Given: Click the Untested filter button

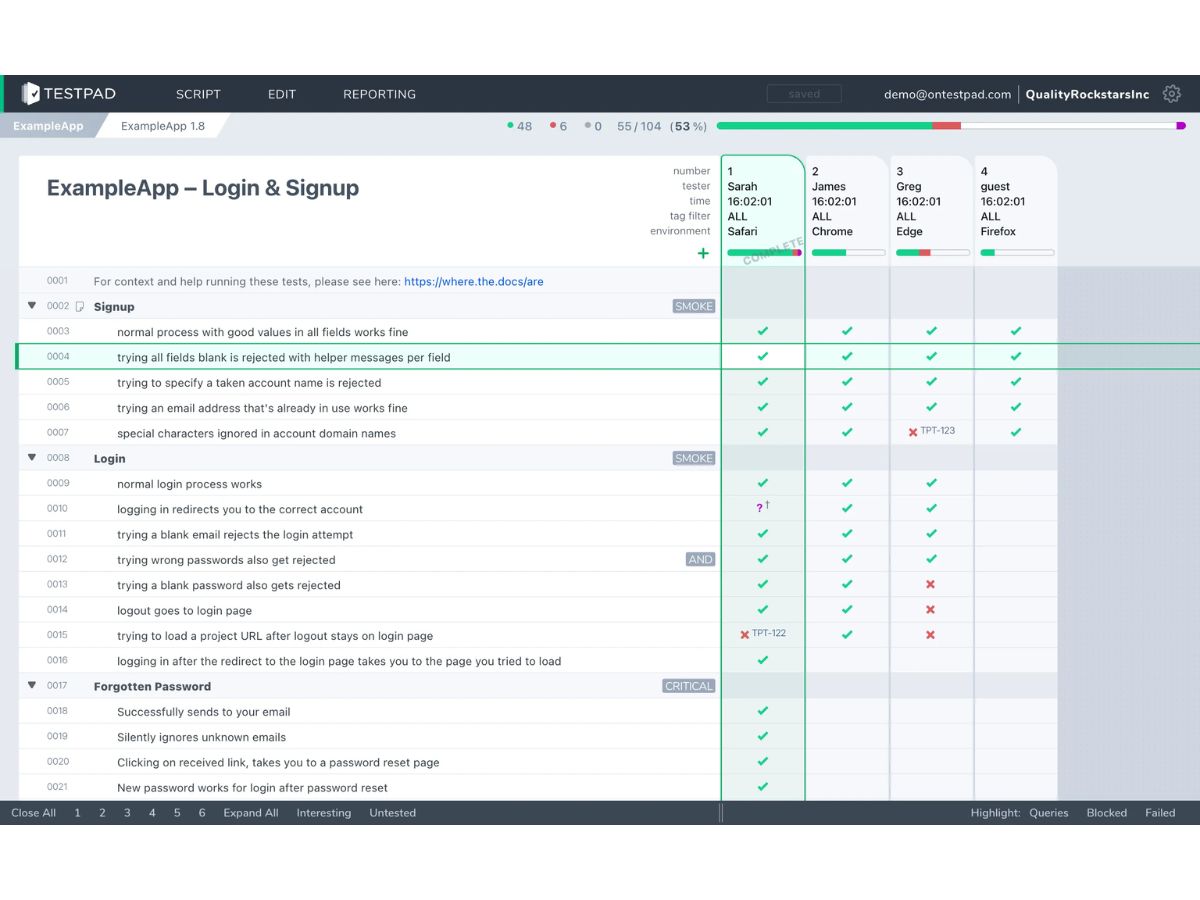Looking at the screenshot, I should point(392,813).
